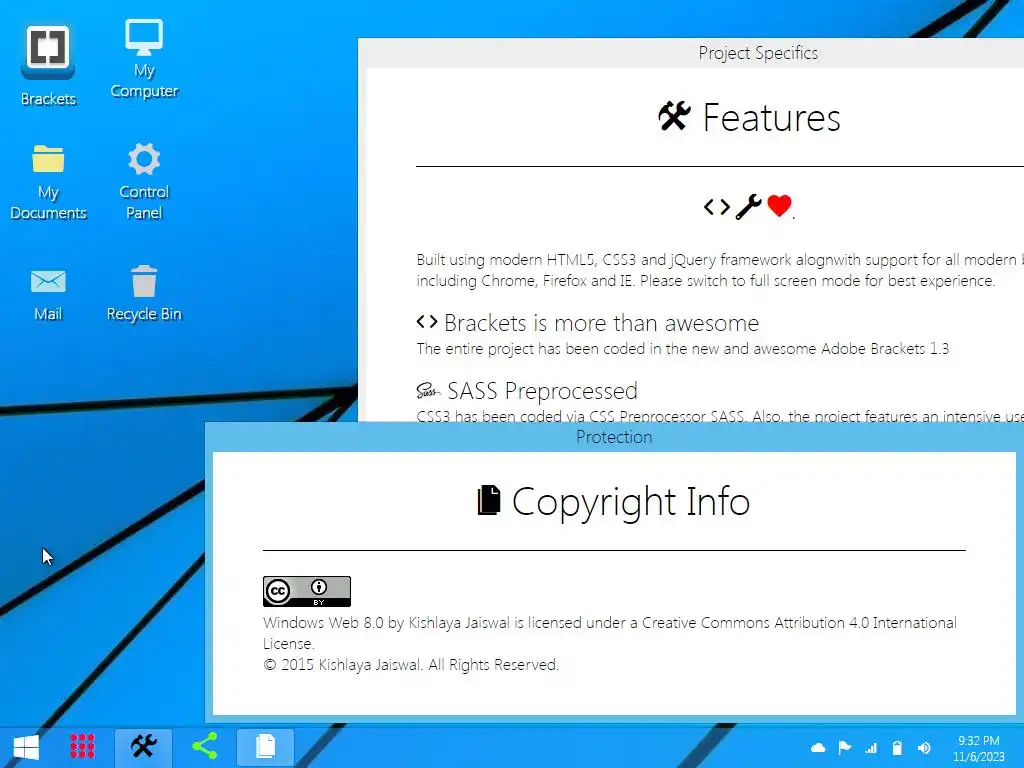Click the wrench icon beside the heart
Image resolution: width=1024 pixels, height=768 pixels.
pos(748,207)
